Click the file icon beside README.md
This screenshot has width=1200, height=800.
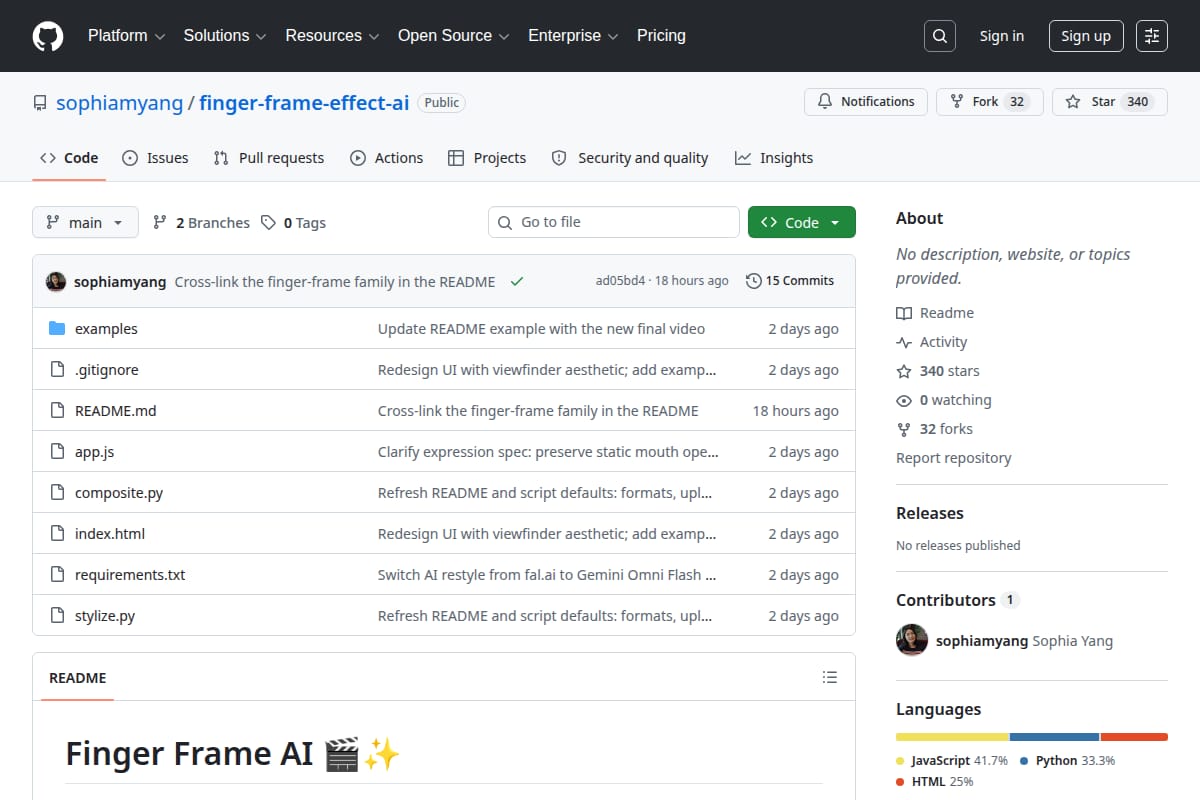pyautogui.click(x=57, y=411)
